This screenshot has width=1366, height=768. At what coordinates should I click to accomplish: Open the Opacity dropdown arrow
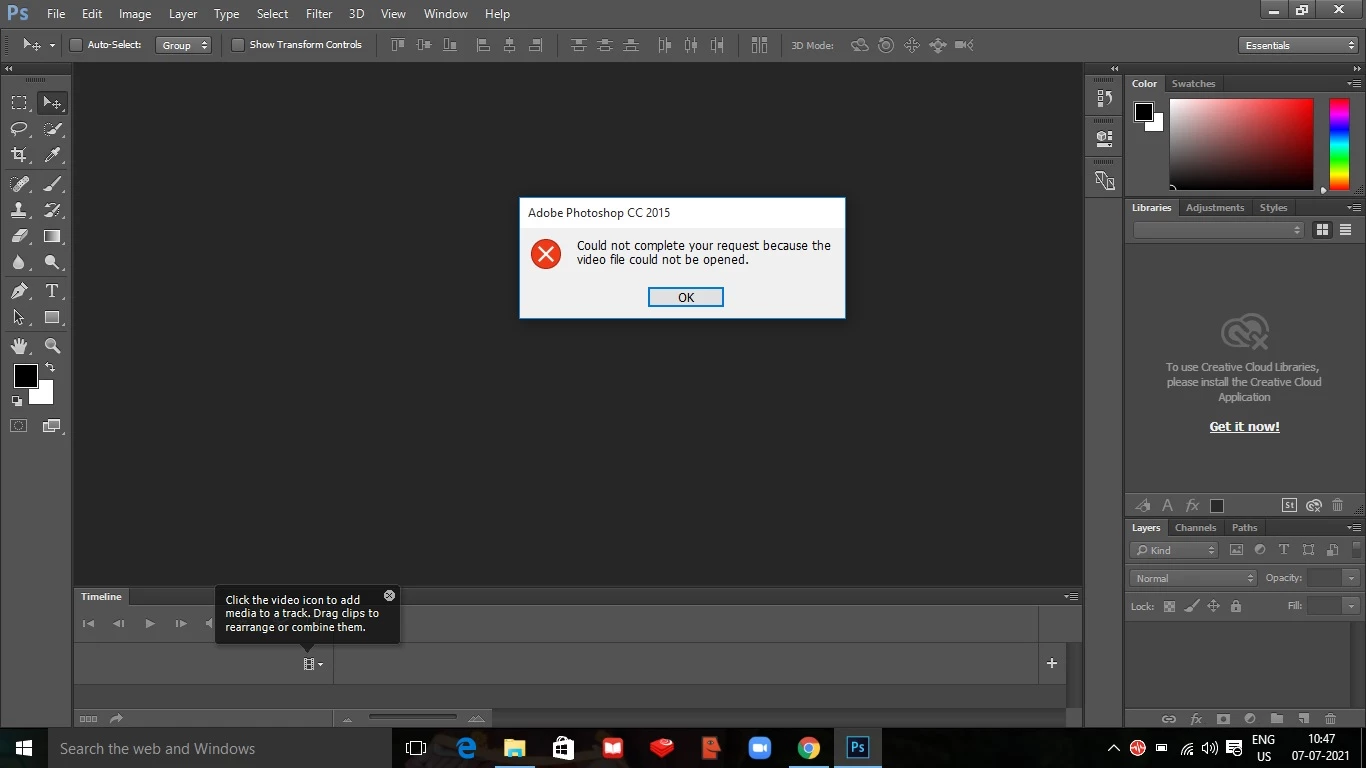tap(1351, 578)
